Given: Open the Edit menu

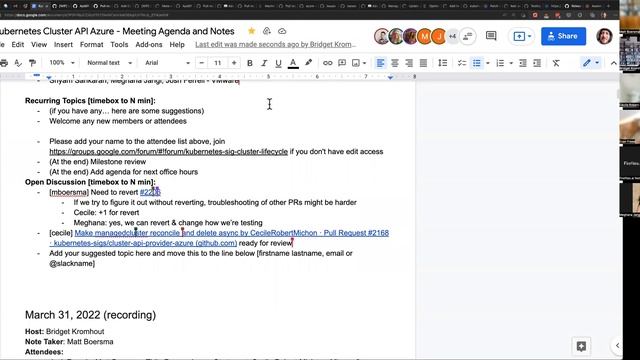Looking at the screenshot, I should (x=18, y=44).
